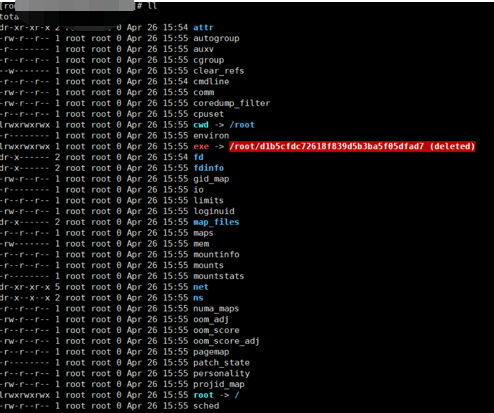
Task: Click the 'mounts' filename
Action: [209, 265]
